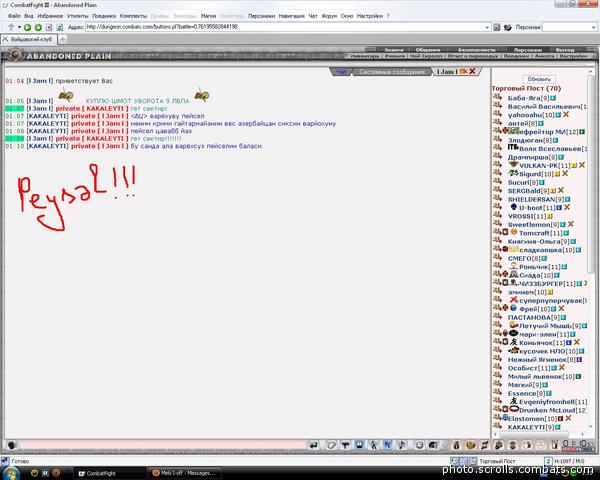Close the I Jam I private chat tab
600x480 pixels.
[x=473, y=71]
